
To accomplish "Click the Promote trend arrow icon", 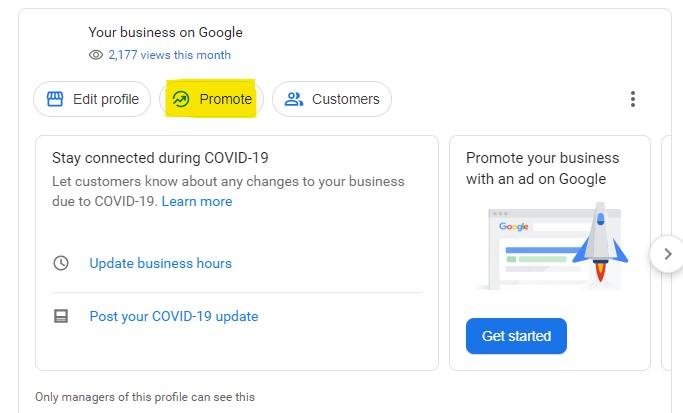I will [181, 99].
